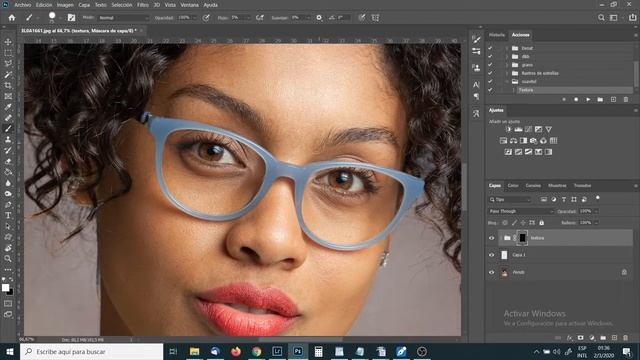Expand the grano action set
Viewport: 640px width, 360px height.
coord(507,65)
